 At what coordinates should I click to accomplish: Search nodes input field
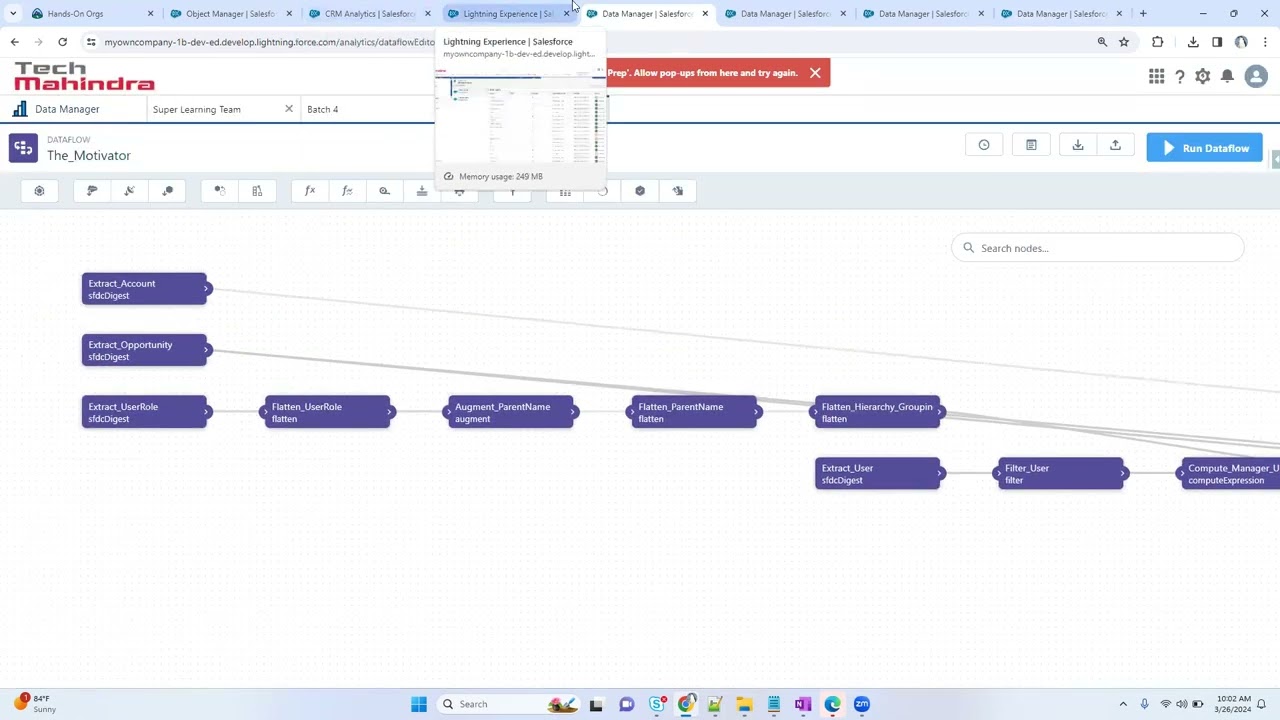[x=1097, y=248]
